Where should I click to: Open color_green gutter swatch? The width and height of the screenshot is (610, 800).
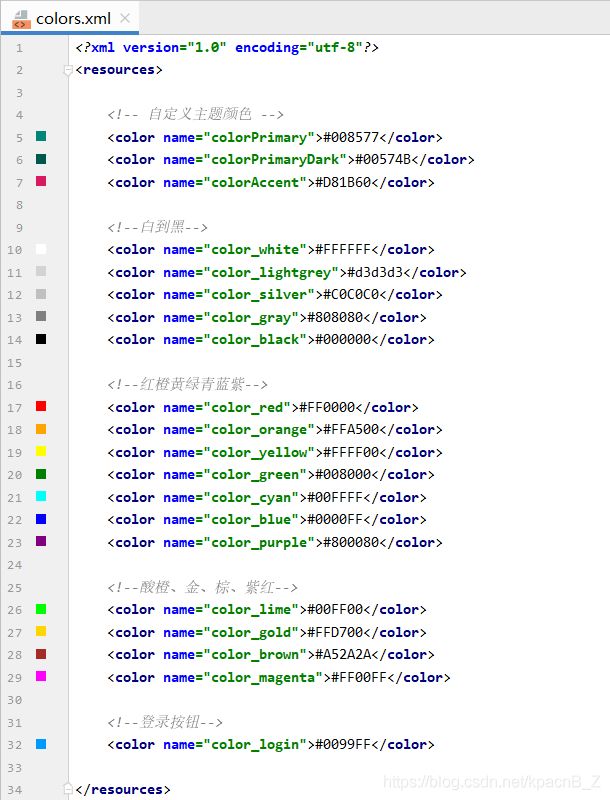(x=41, y=474)
